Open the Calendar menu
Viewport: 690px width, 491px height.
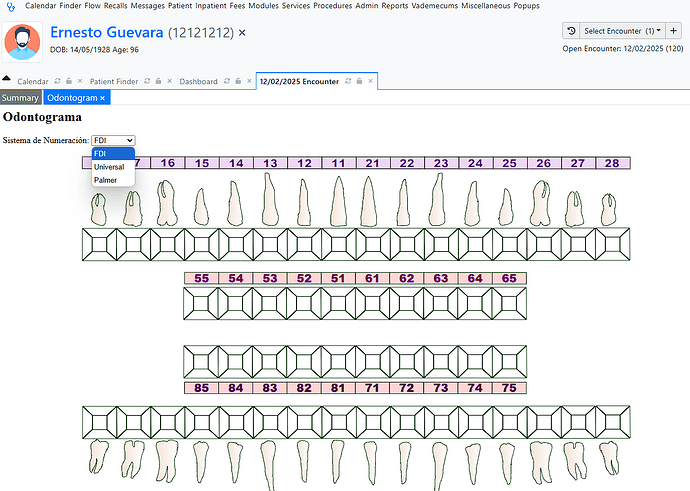[40, 6]
